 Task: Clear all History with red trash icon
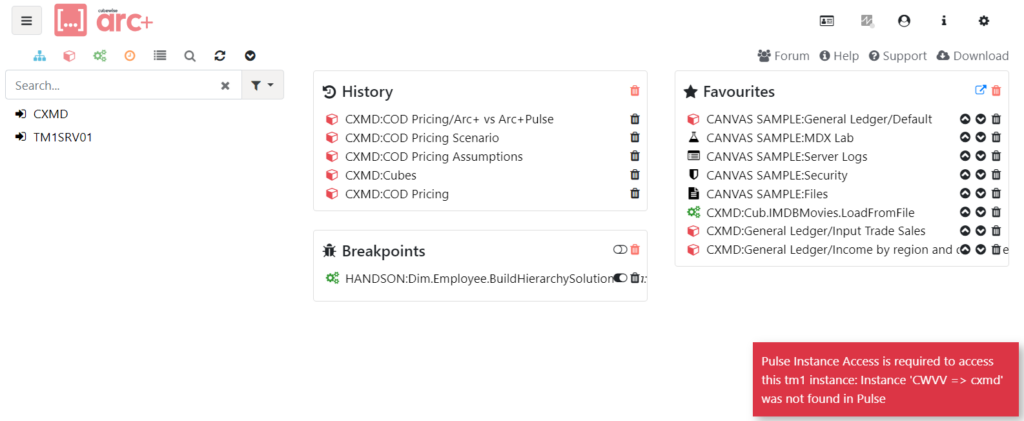(x=634, y=91)
